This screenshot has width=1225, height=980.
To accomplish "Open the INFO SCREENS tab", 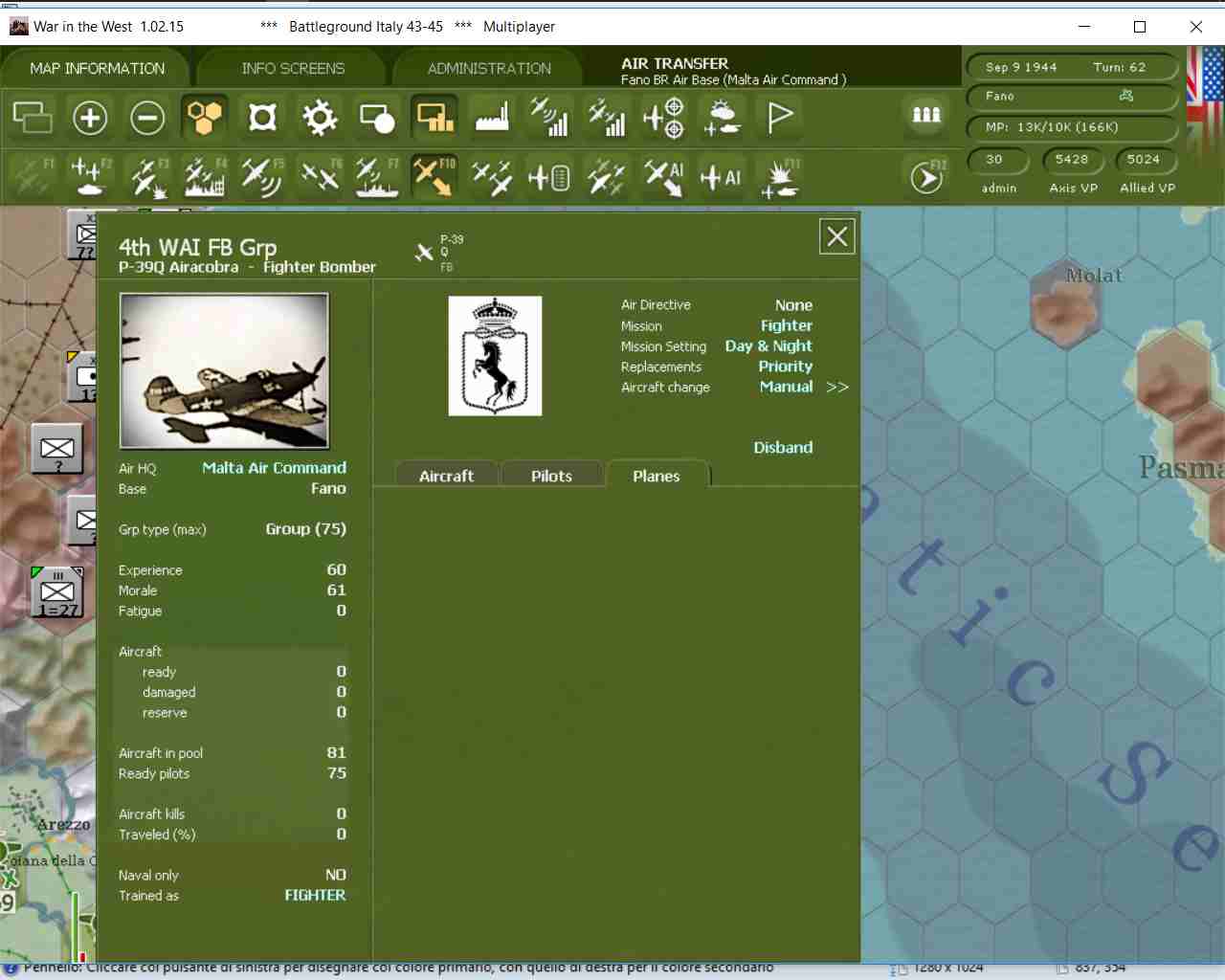I will click(293, 69).
